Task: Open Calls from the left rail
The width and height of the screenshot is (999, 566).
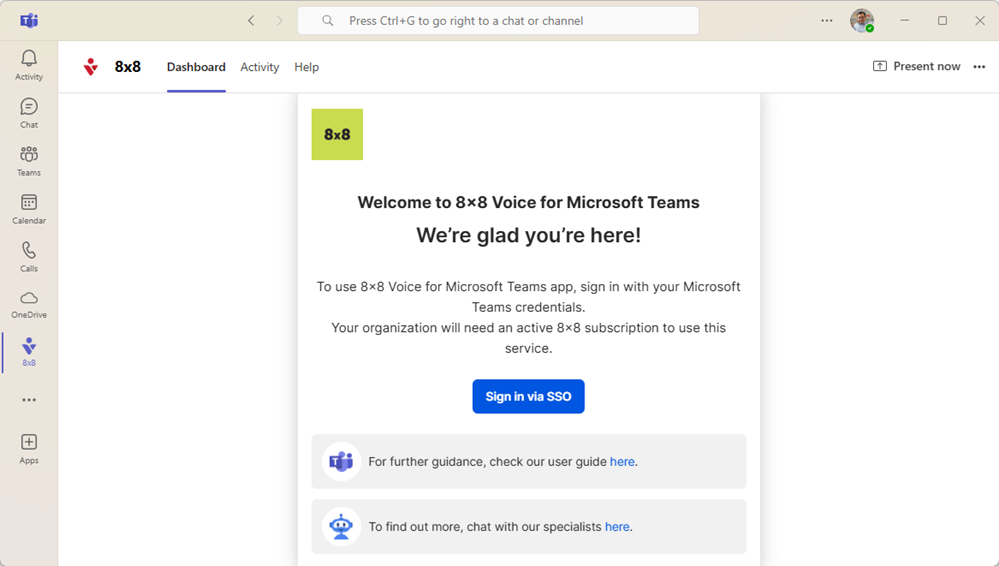Action: (x=29, y=257)
